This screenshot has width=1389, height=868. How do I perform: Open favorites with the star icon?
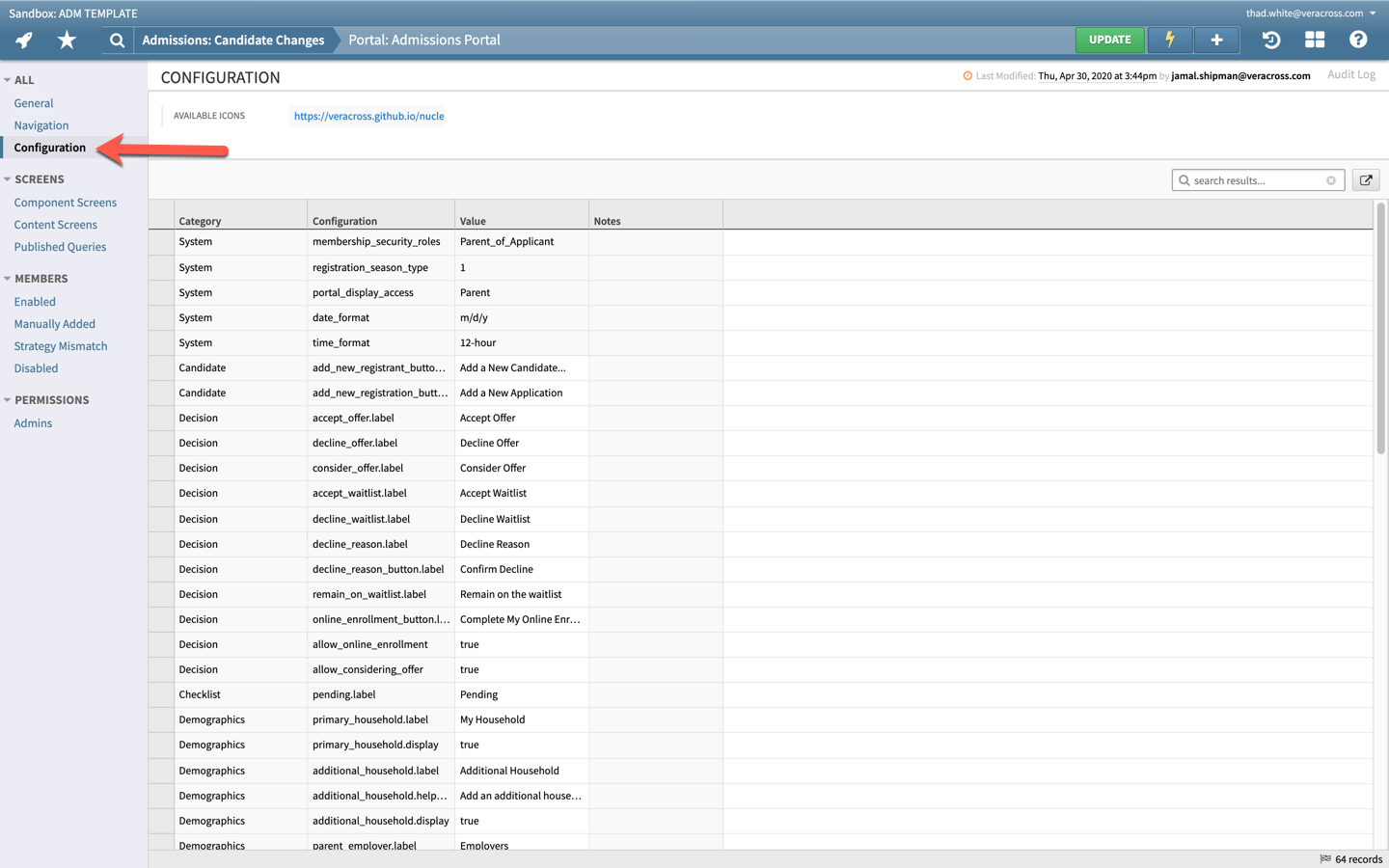click(x=67, y=40)
